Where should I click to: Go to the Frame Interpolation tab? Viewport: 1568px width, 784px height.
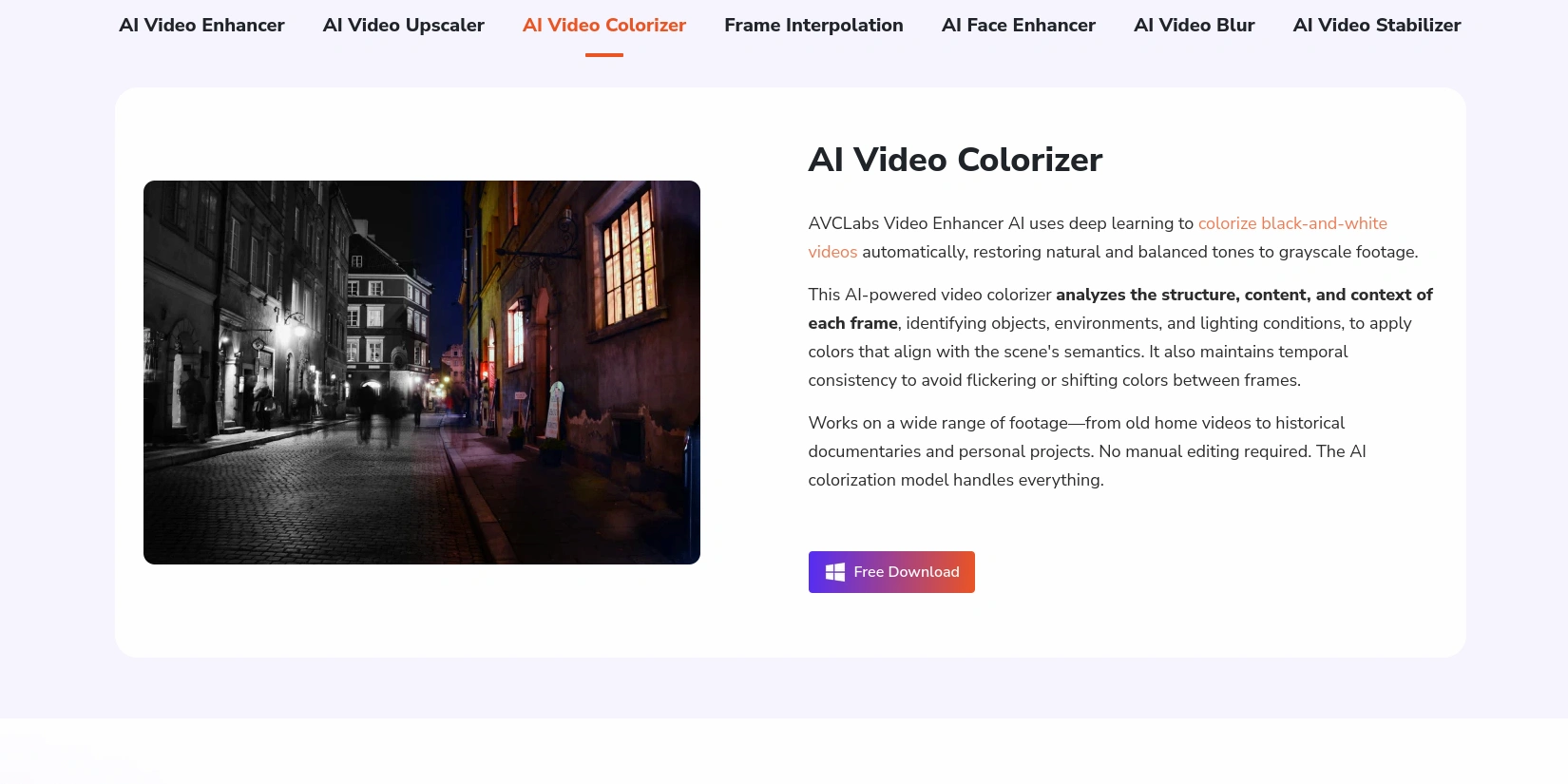[813, 26]
